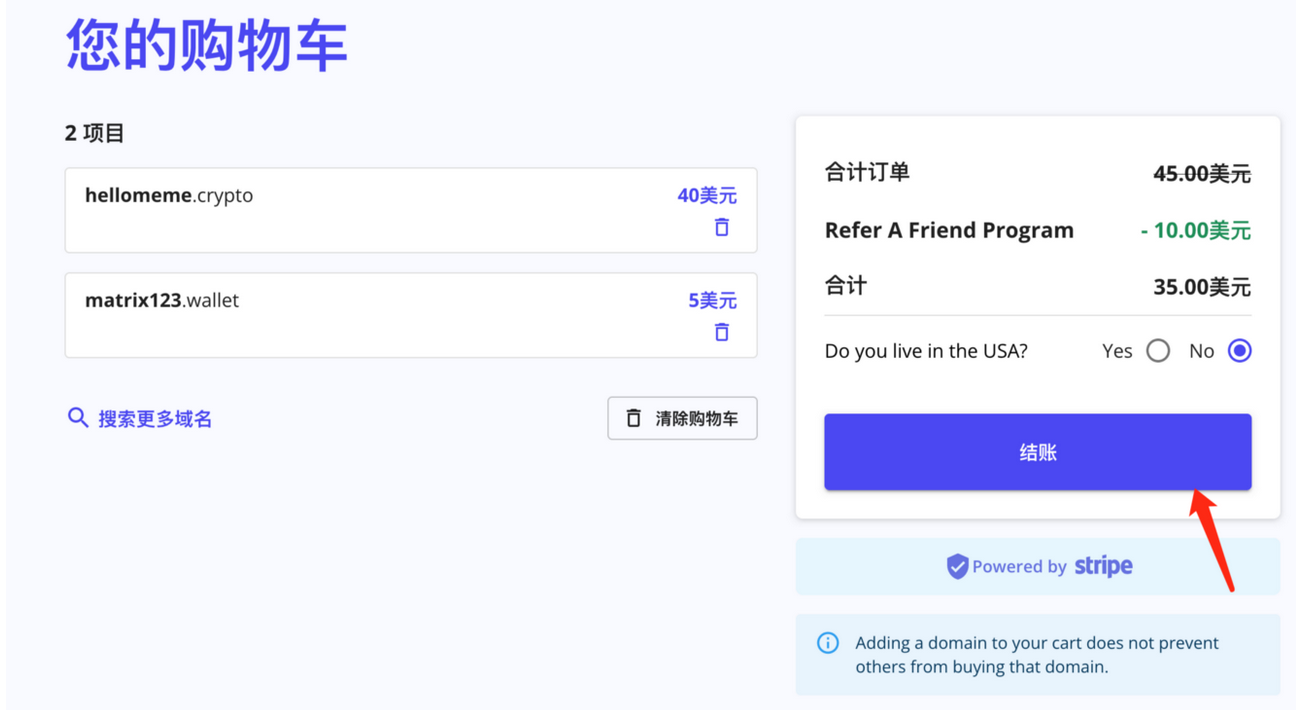The image size is (1296, 710).
Task: Click the 结账 checkout button
Action: 1037,452
